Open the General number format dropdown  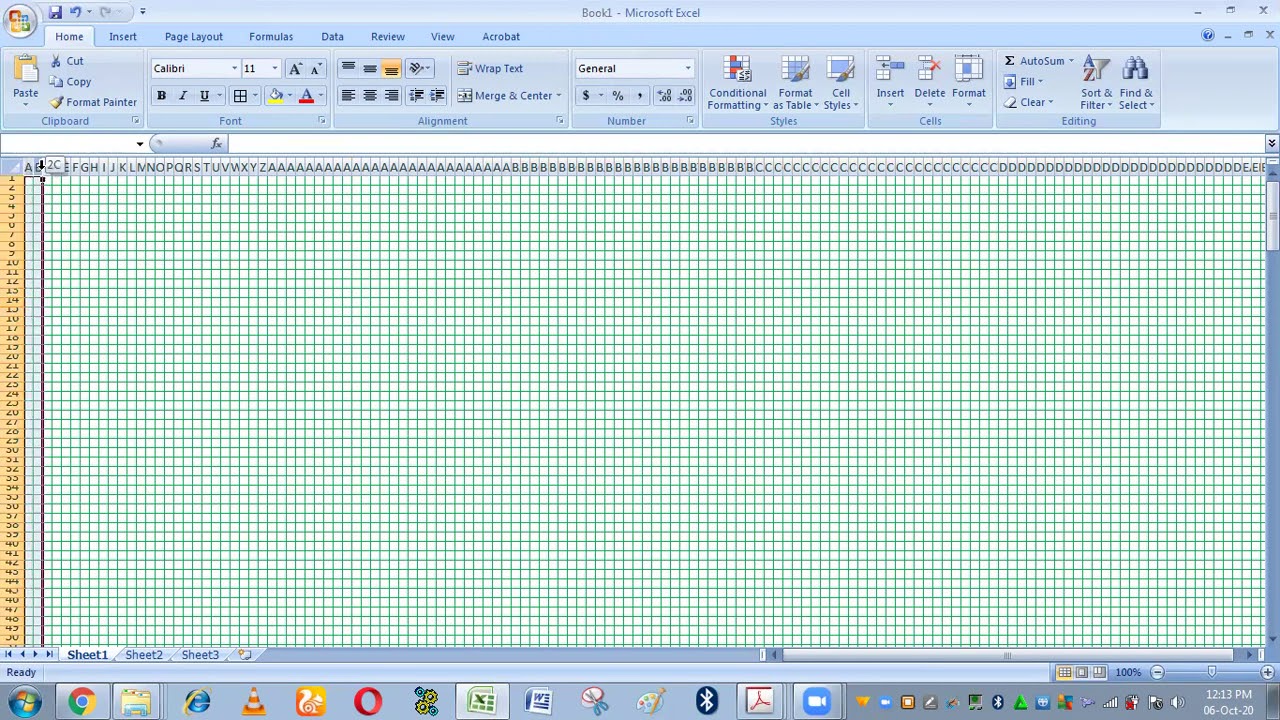[687, 68]
